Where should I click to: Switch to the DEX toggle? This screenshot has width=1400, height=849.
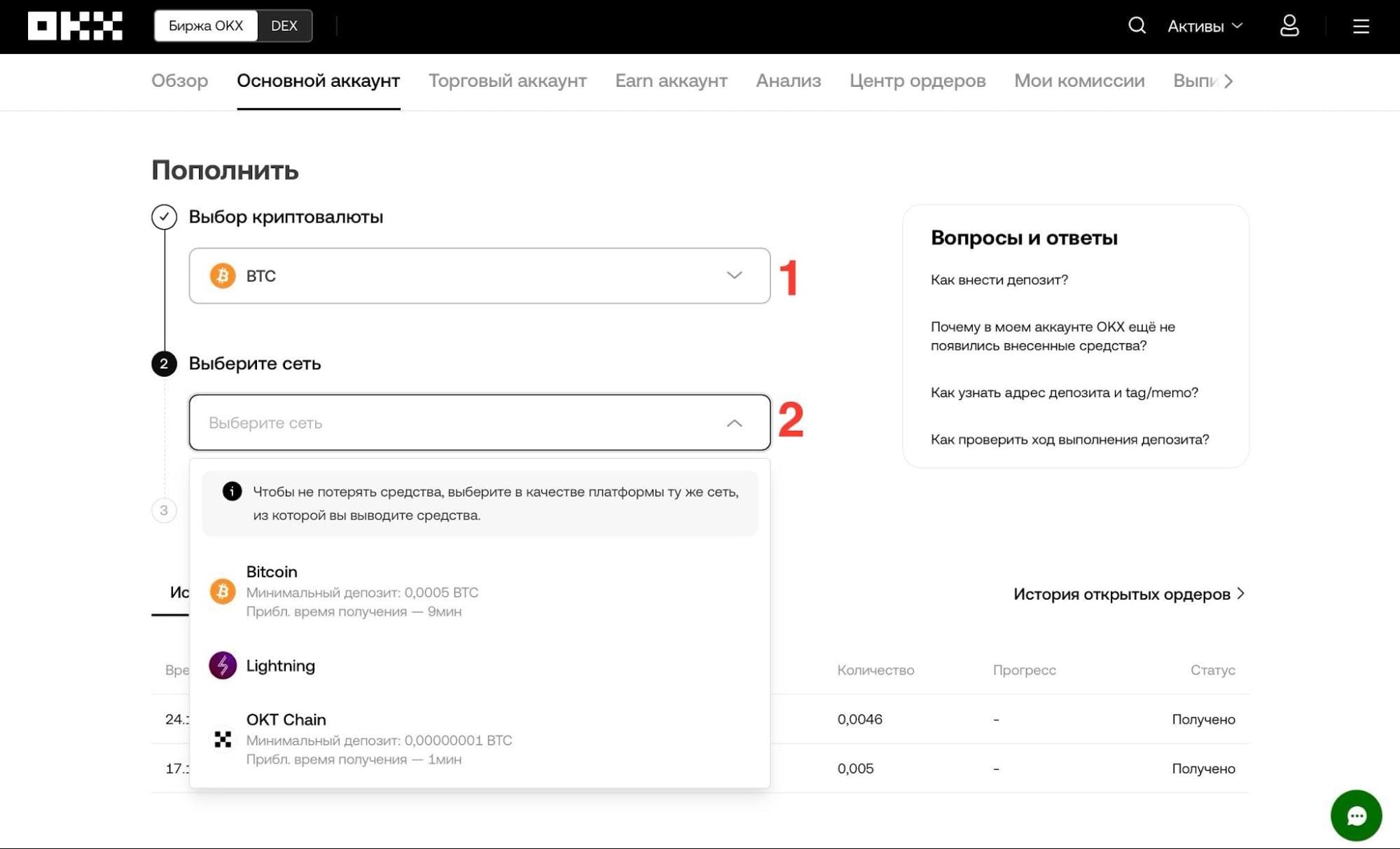(x=284, y=26)
